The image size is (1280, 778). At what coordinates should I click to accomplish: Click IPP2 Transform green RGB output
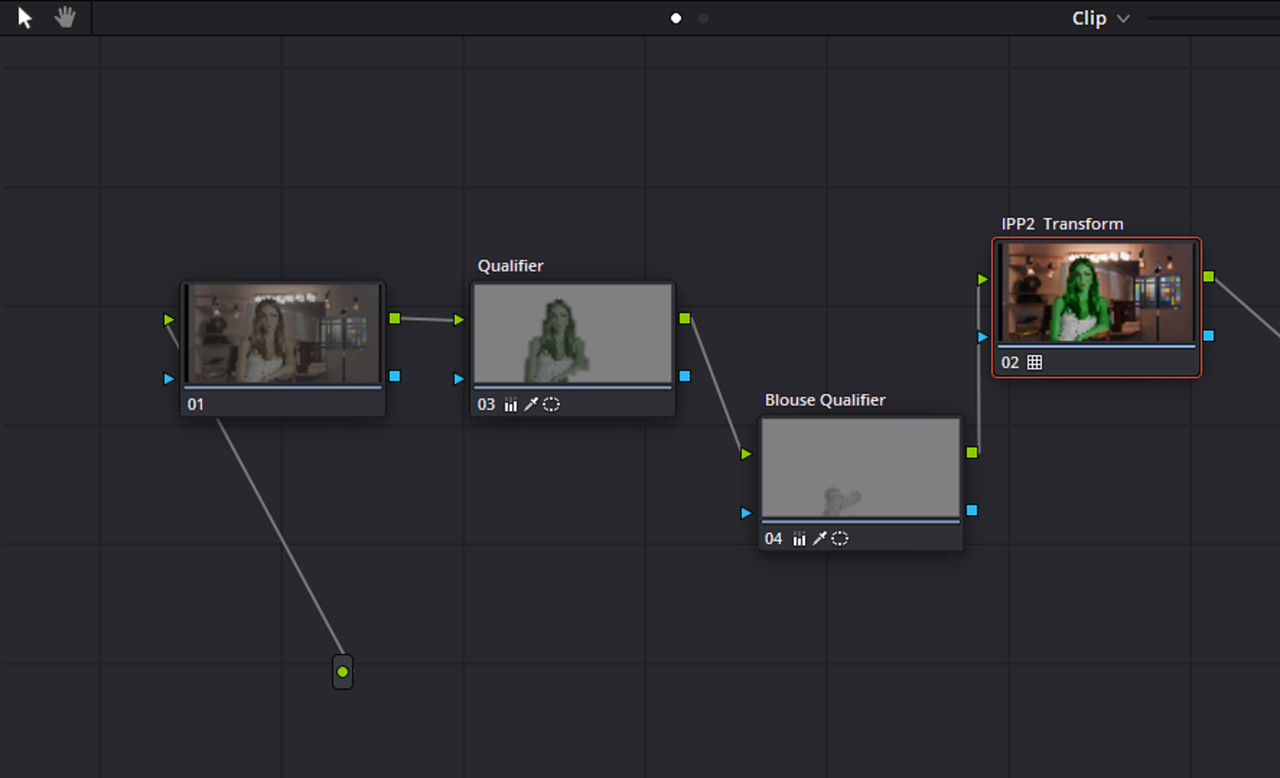[1209, 276]
